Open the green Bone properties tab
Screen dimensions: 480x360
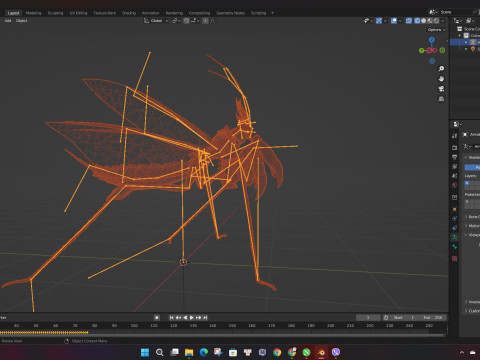tap(455, 247)
